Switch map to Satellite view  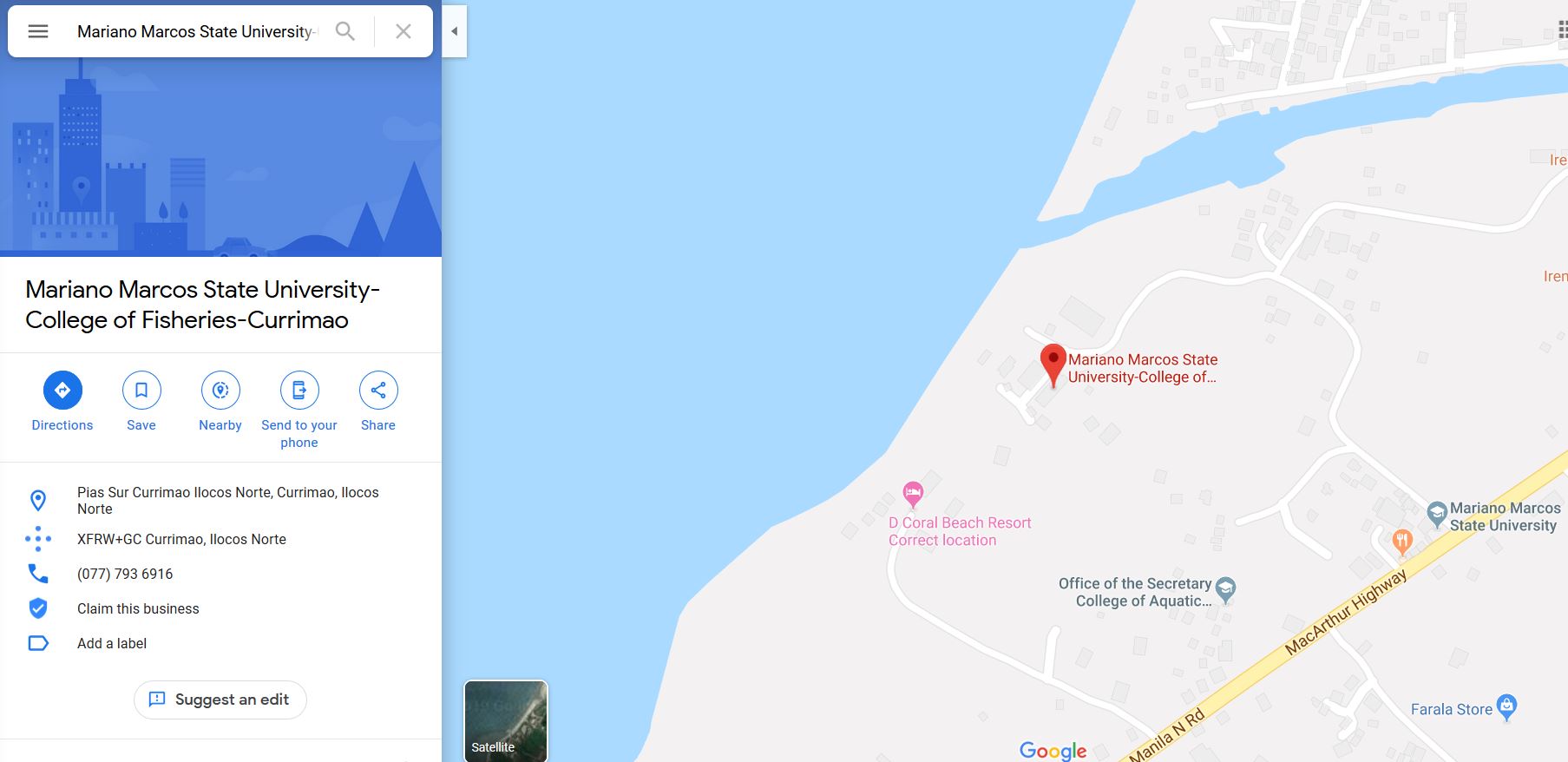(506, 721)
